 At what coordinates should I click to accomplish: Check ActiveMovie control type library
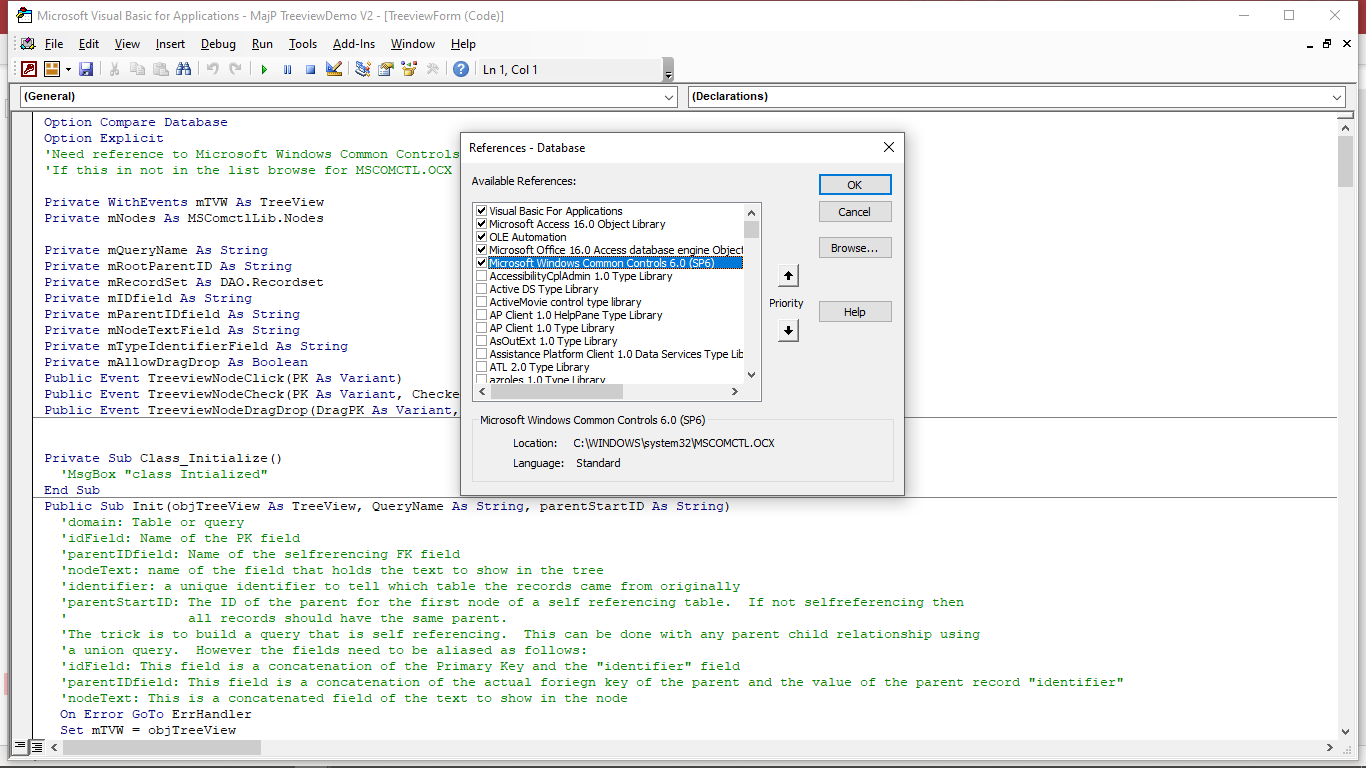(x=482, y=302)
